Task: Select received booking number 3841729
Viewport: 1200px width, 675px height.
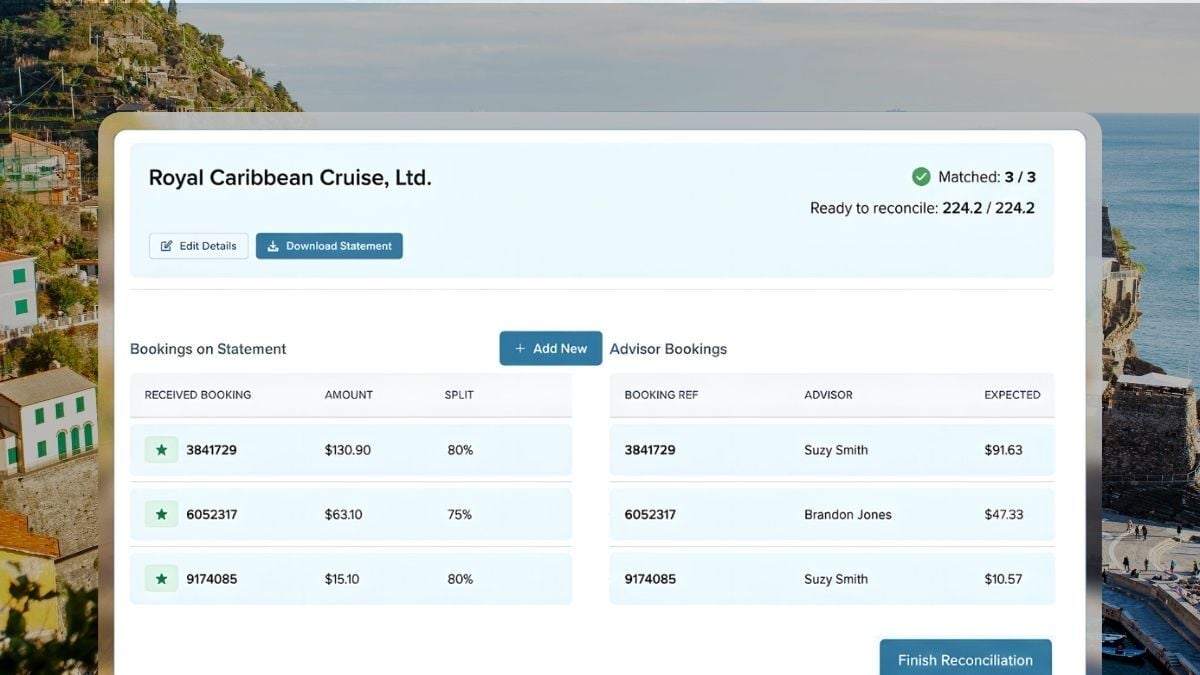Action: click(212, 450)
